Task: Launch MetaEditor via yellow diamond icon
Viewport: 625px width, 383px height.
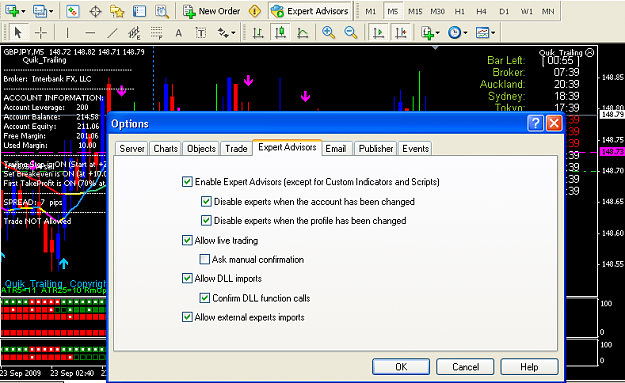Action: coord(255,11)
